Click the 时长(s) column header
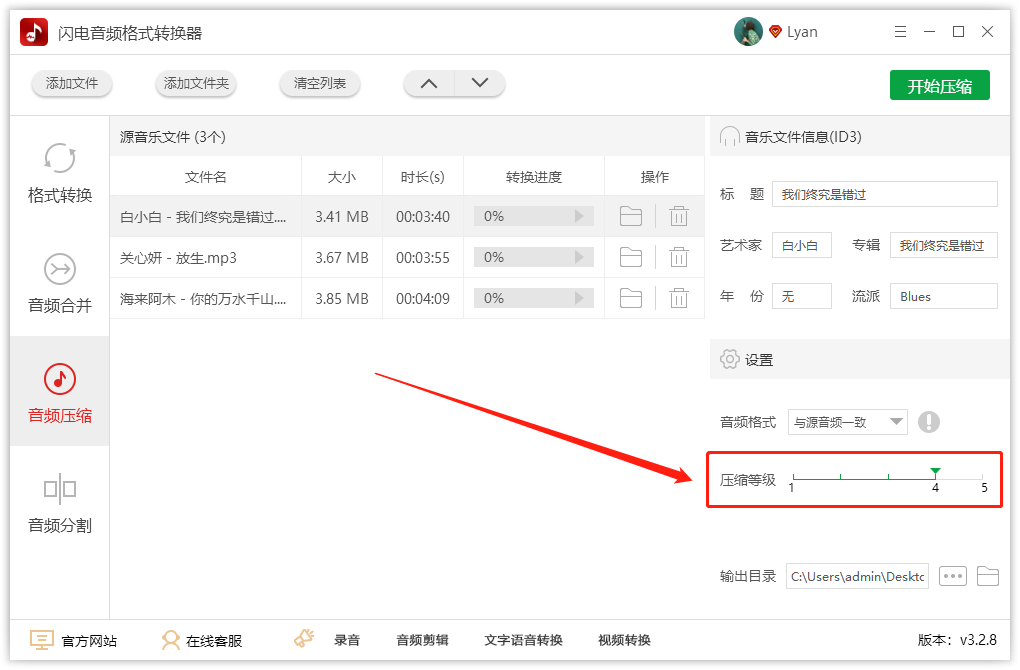The width and height of the screenshot is (1020, 670). coord(423,176)
